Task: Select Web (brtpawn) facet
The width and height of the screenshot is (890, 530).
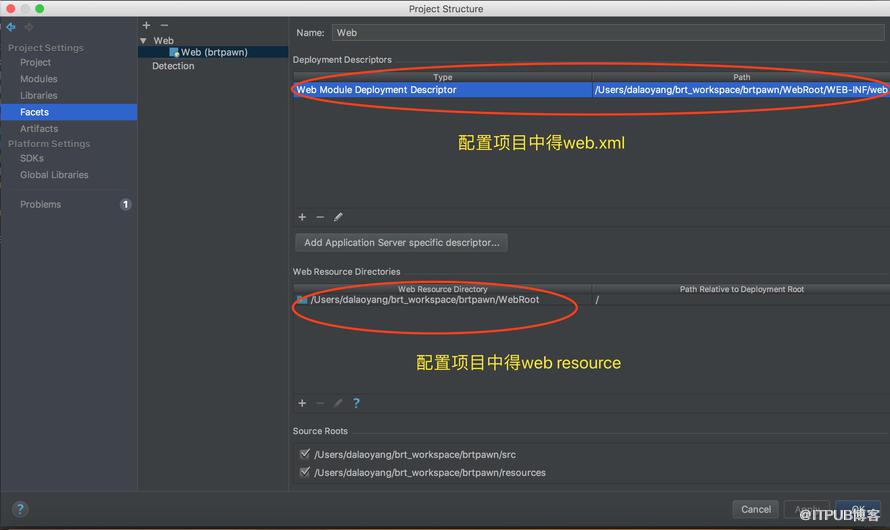Action: (213, 52)
